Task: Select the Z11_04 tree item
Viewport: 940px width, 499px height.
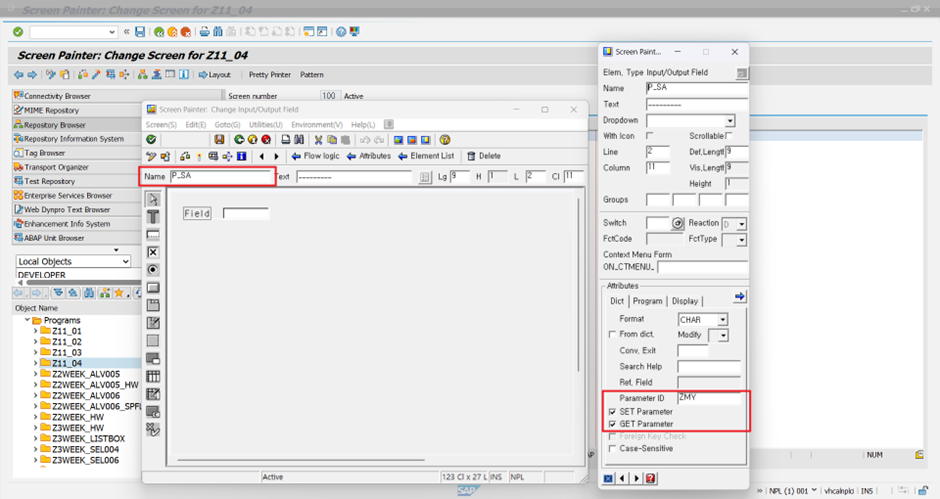Action: (67, 363)
